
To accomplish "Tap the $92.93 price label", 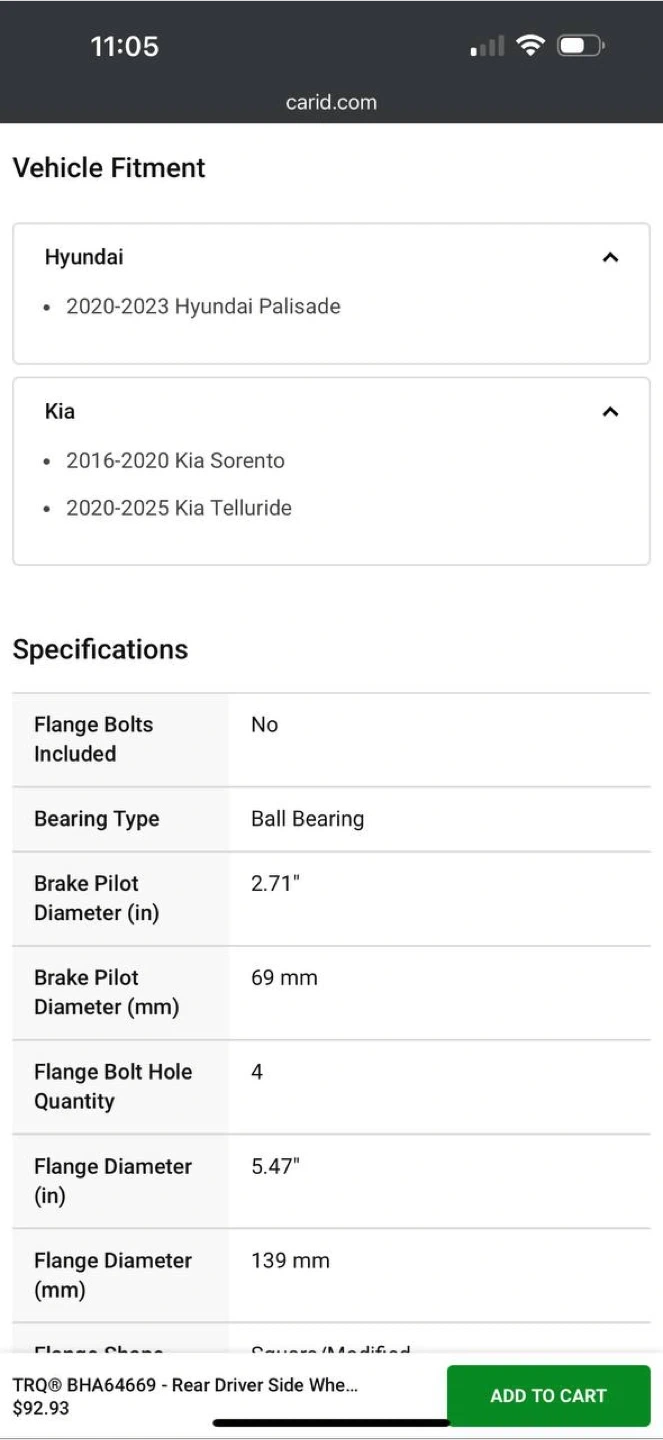I will click(x=41, y=1408).
